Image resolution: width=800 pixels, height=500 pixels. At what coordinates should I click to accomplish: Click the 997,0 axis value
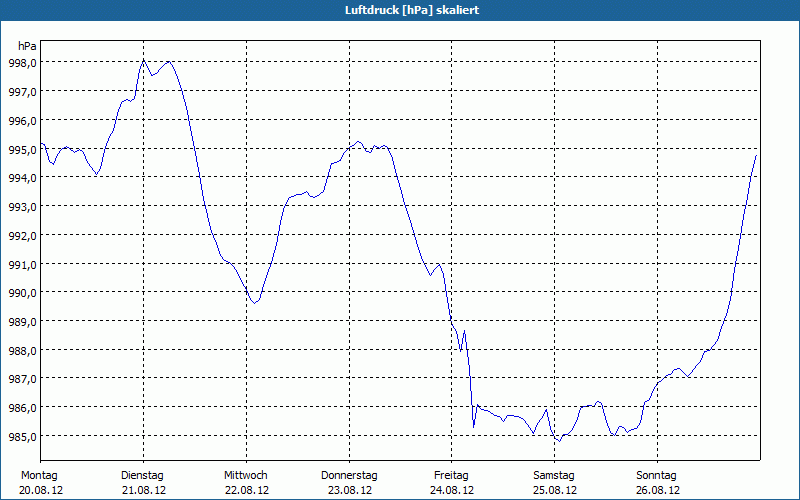click(22, 92)
